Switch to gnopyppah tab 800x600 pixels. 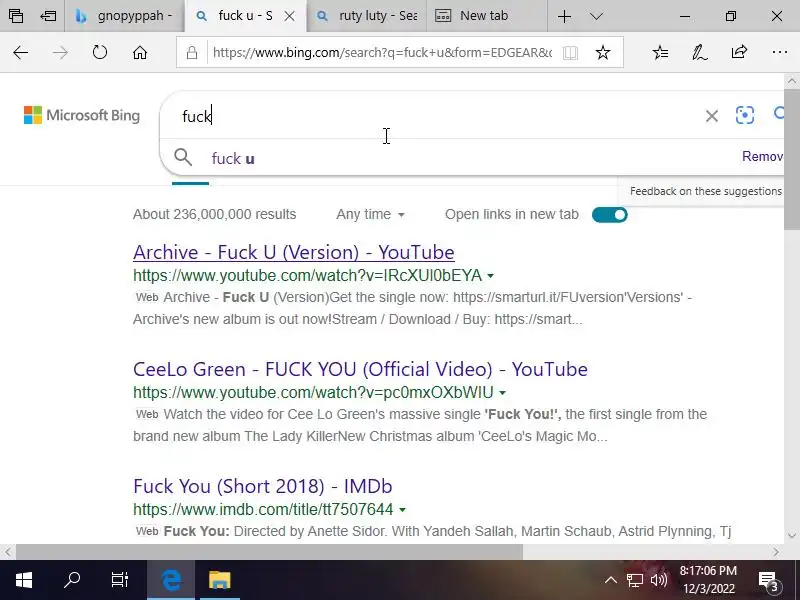pyautogui.click(x=125, y=16)
